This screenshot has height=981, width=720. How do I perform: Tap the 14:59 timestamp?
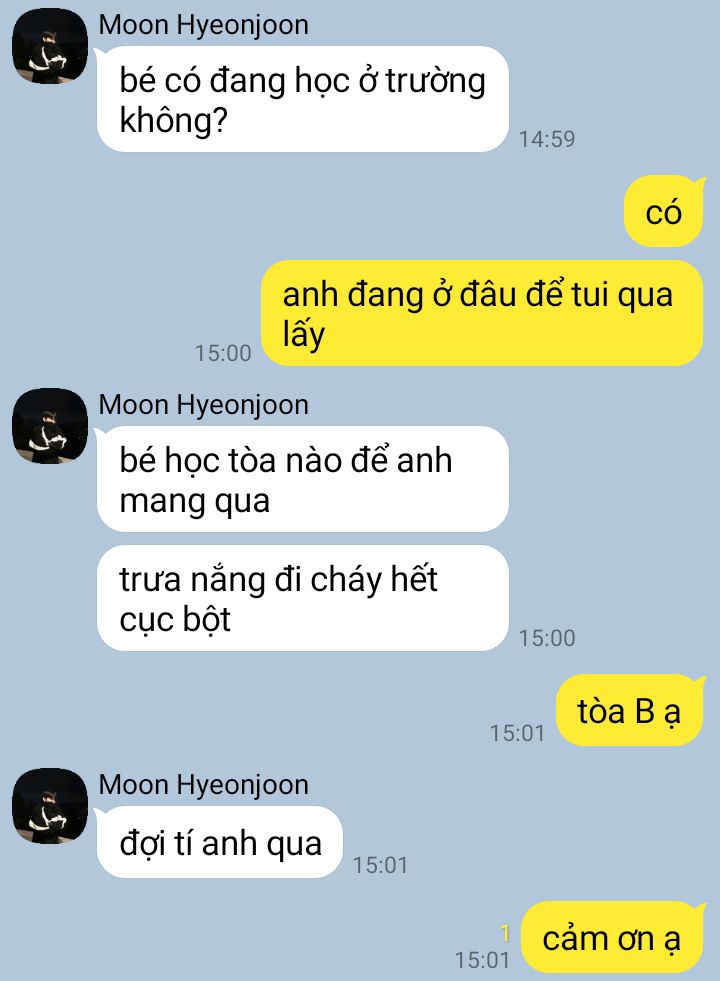[x=547, y=139]
